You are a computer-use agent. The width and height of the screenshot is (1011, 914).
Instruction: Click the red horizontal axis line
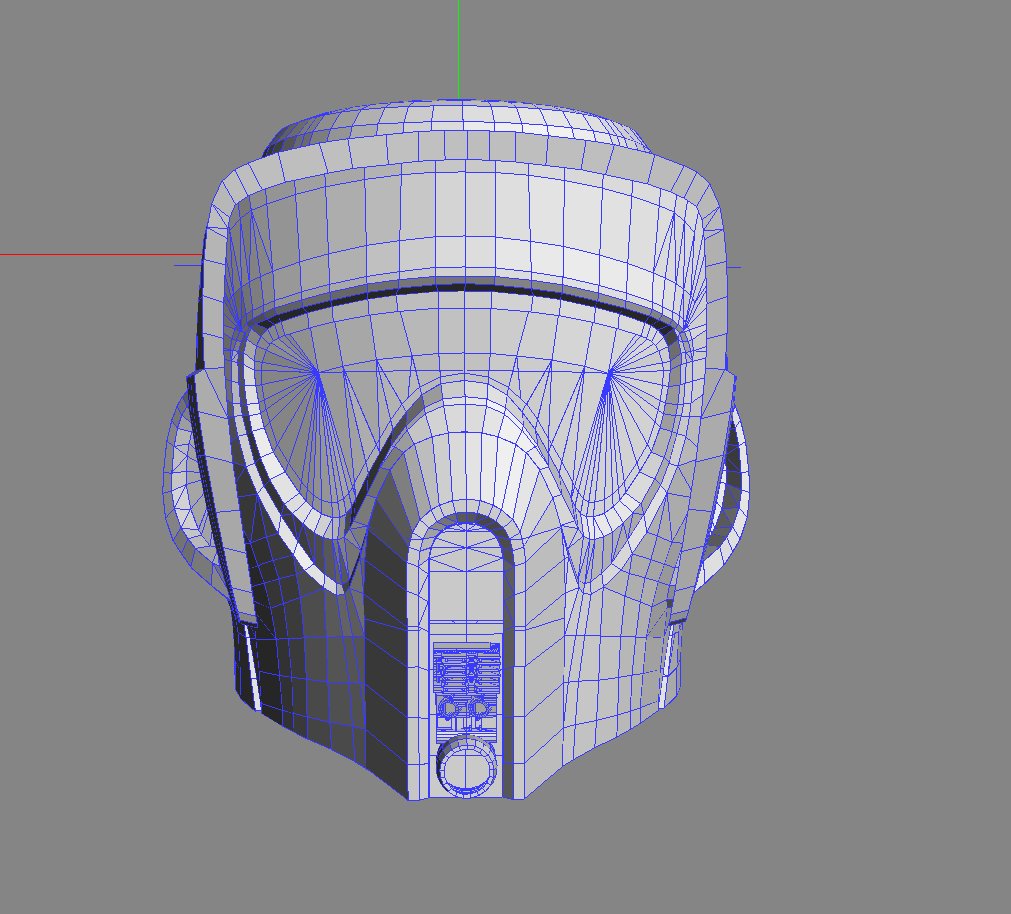101,255
